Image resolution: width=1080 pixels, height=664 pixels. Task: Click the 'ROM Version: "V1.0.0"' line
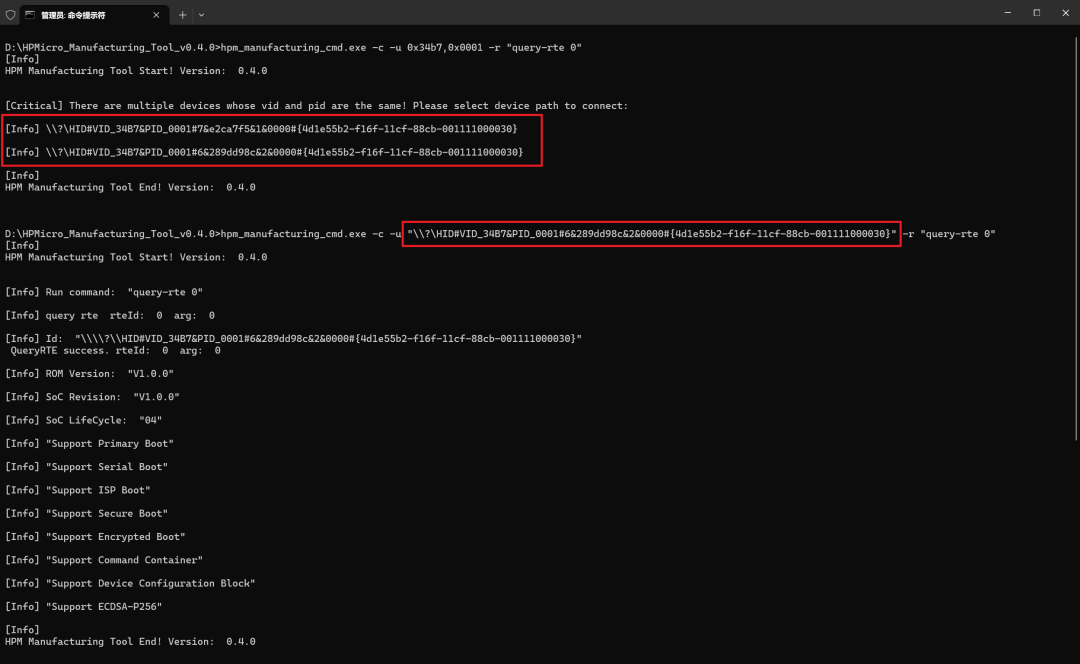(x=90, y=373)
